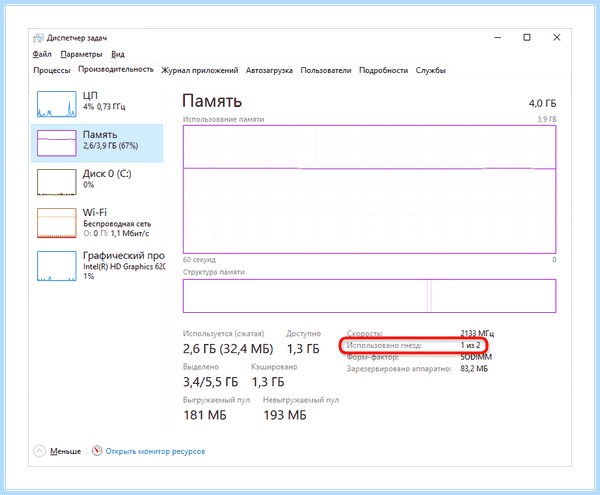This screenshot has width=600, height=495.
Task: Select the Графический процессор graph thumbnail
Action: click(x=57, y=266)
